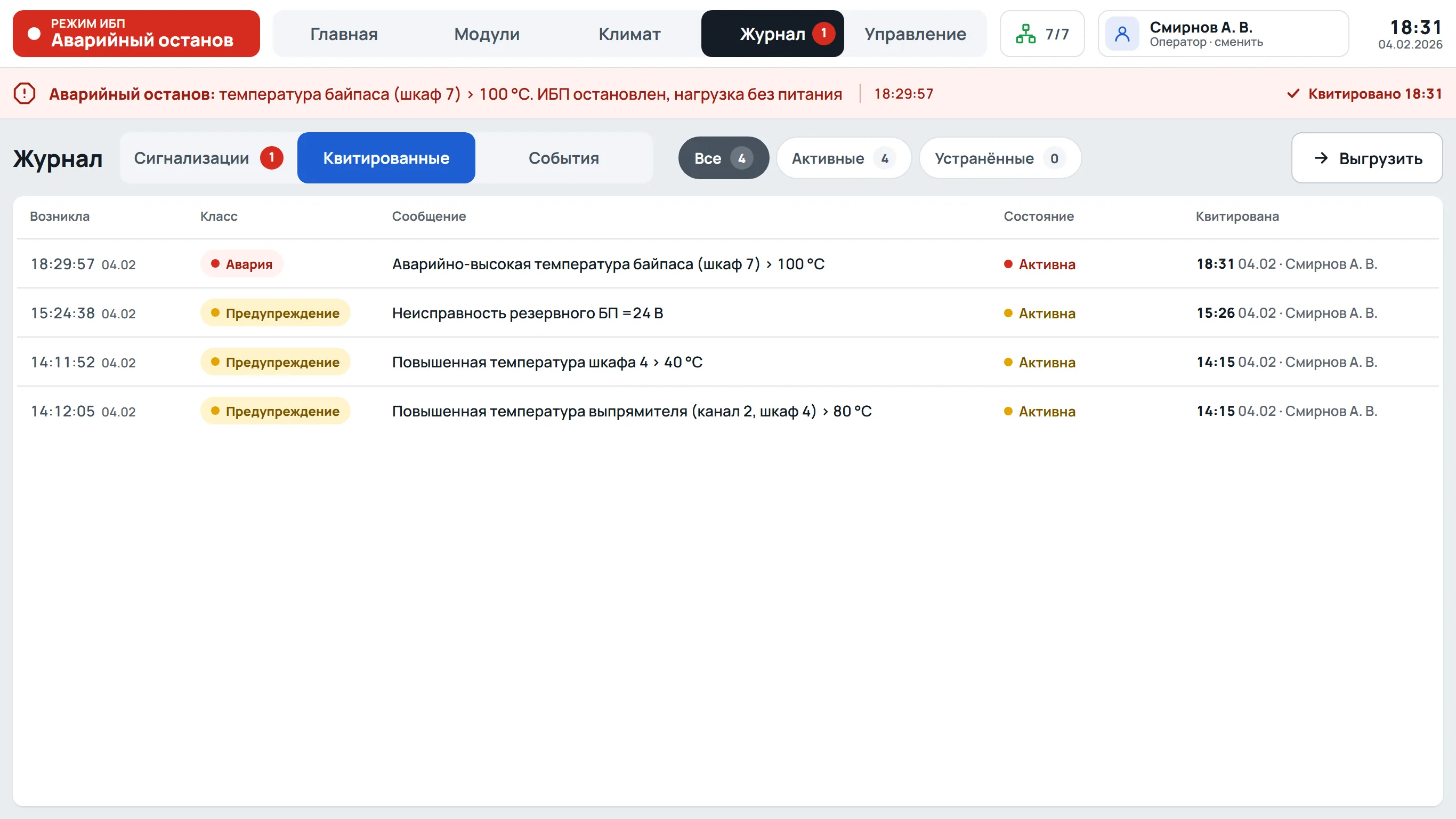
Task: Click the Квитирована column header
Action: tap(1237, 216)
